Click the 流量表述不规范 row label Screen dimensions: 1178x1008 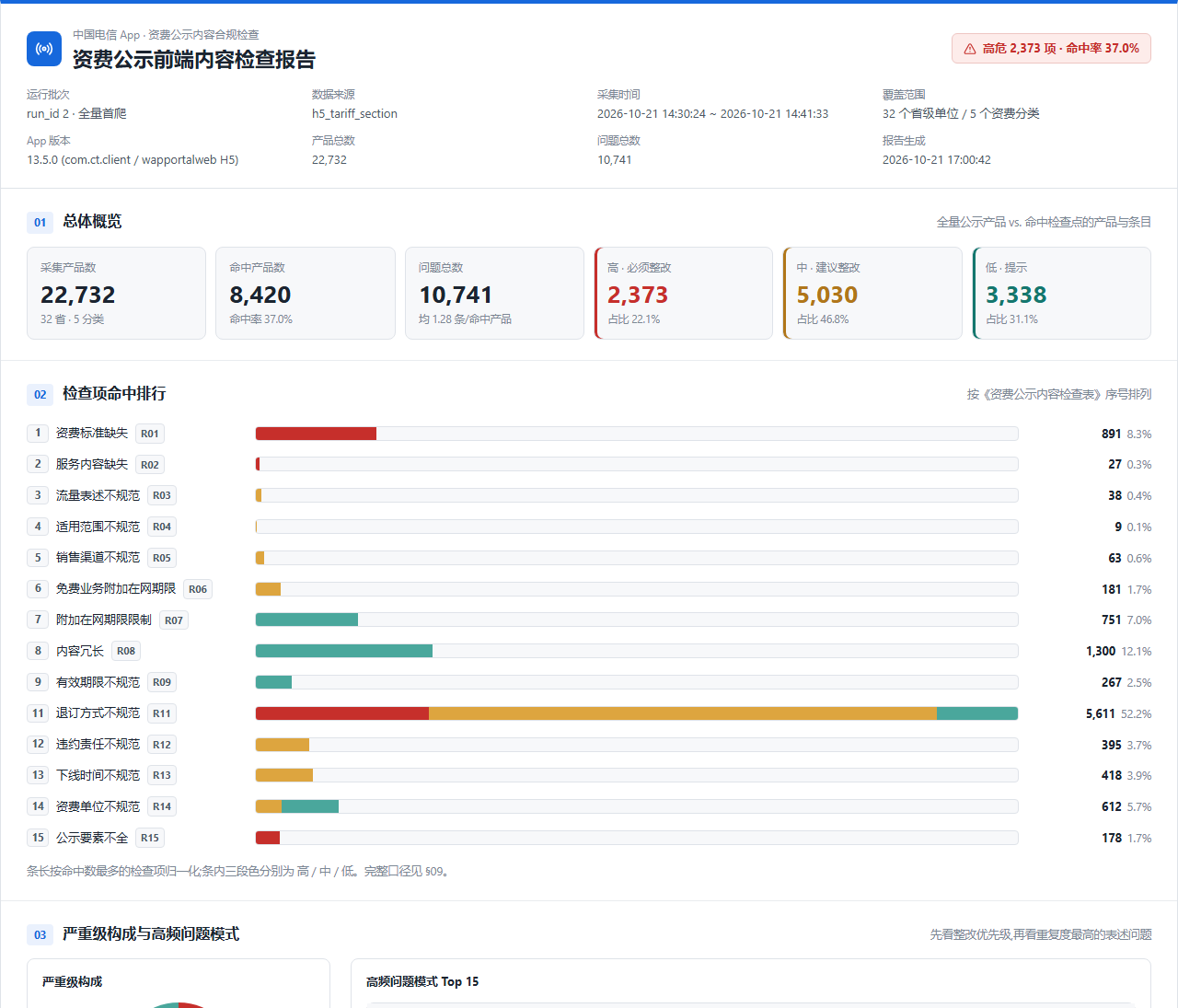[98, 495]
